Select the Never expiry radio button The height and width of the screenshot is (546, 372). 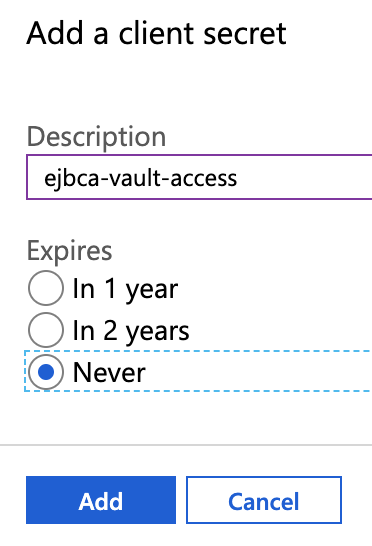[x=46, y=372]
